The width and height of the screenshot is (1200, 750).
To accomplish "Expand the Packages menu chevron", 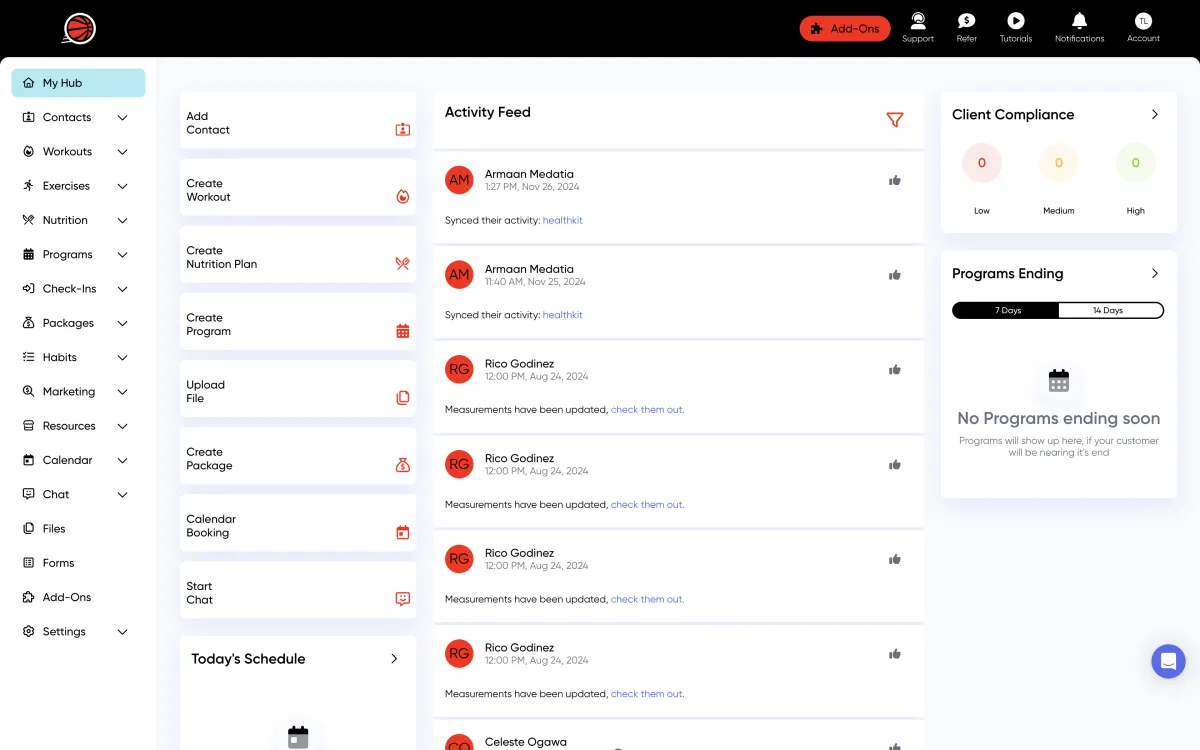I will 122,323.
